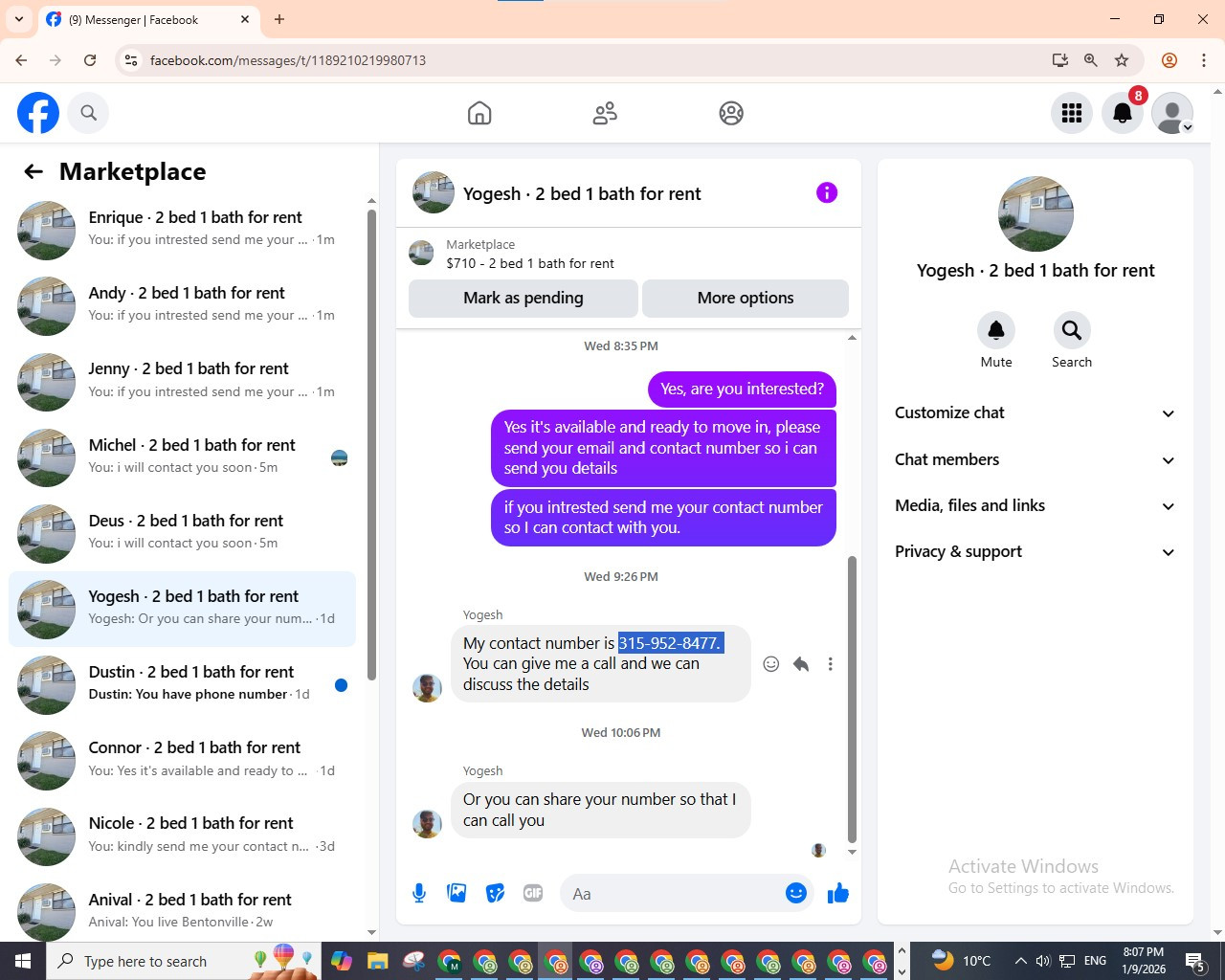1225x980 pixels.
Task: Open emoji picker in message box
Action: [x=796, y=893]
